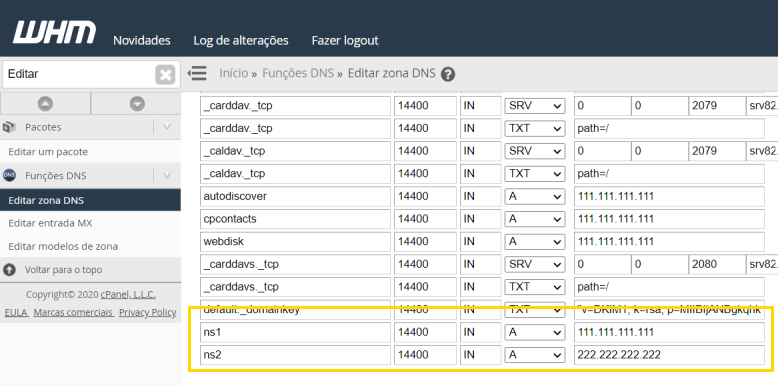
Task: Select Fazer logout
Action: click(345, 40)
